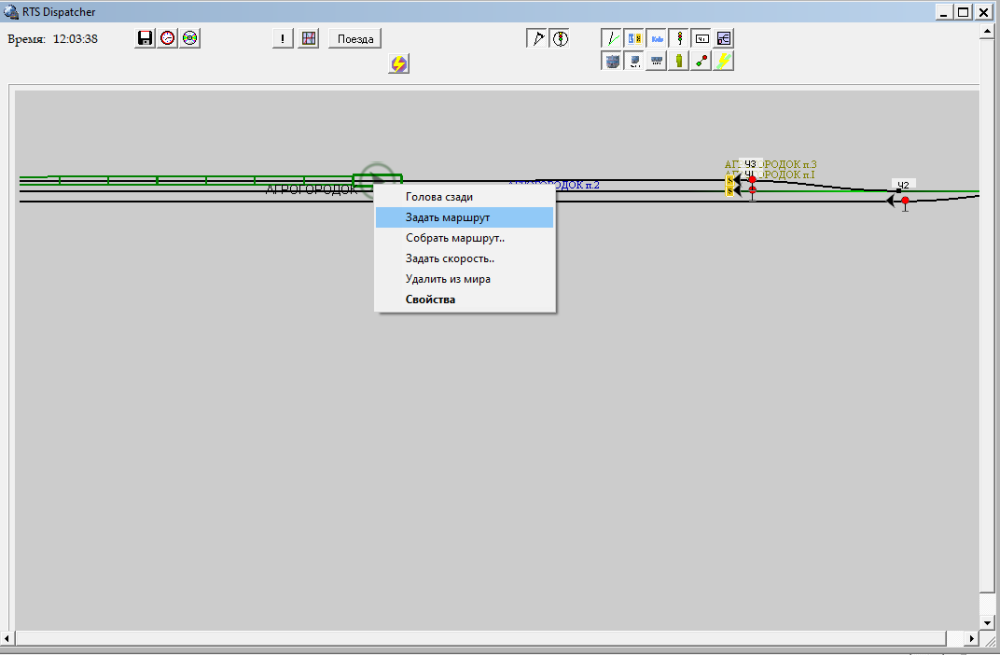This screenshot has height=655, width=1000.
Task: Open 'Свойства' from the context menu
Action: pos(430,299)
